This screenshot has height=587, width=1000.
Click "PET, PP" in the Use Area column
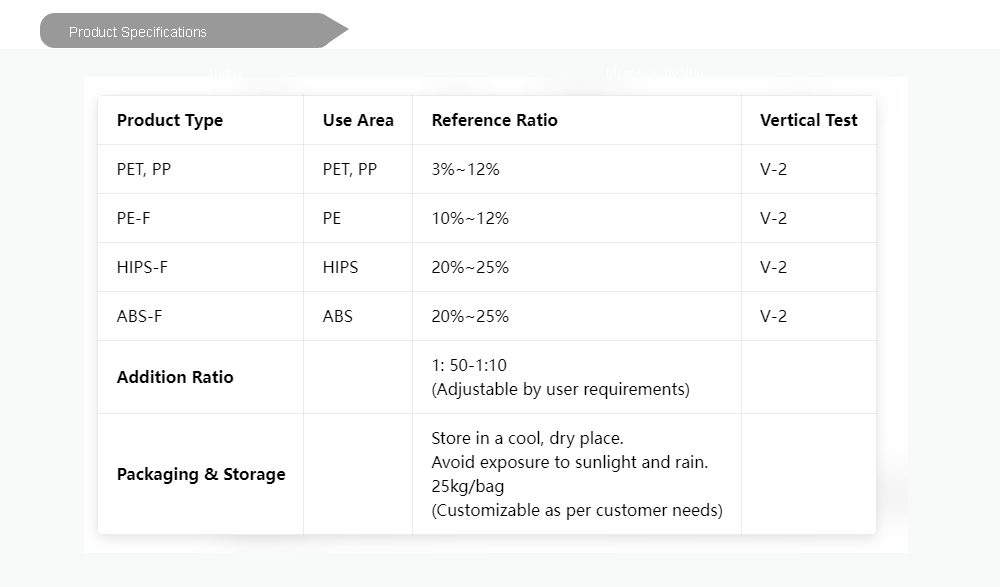[350, 169]
